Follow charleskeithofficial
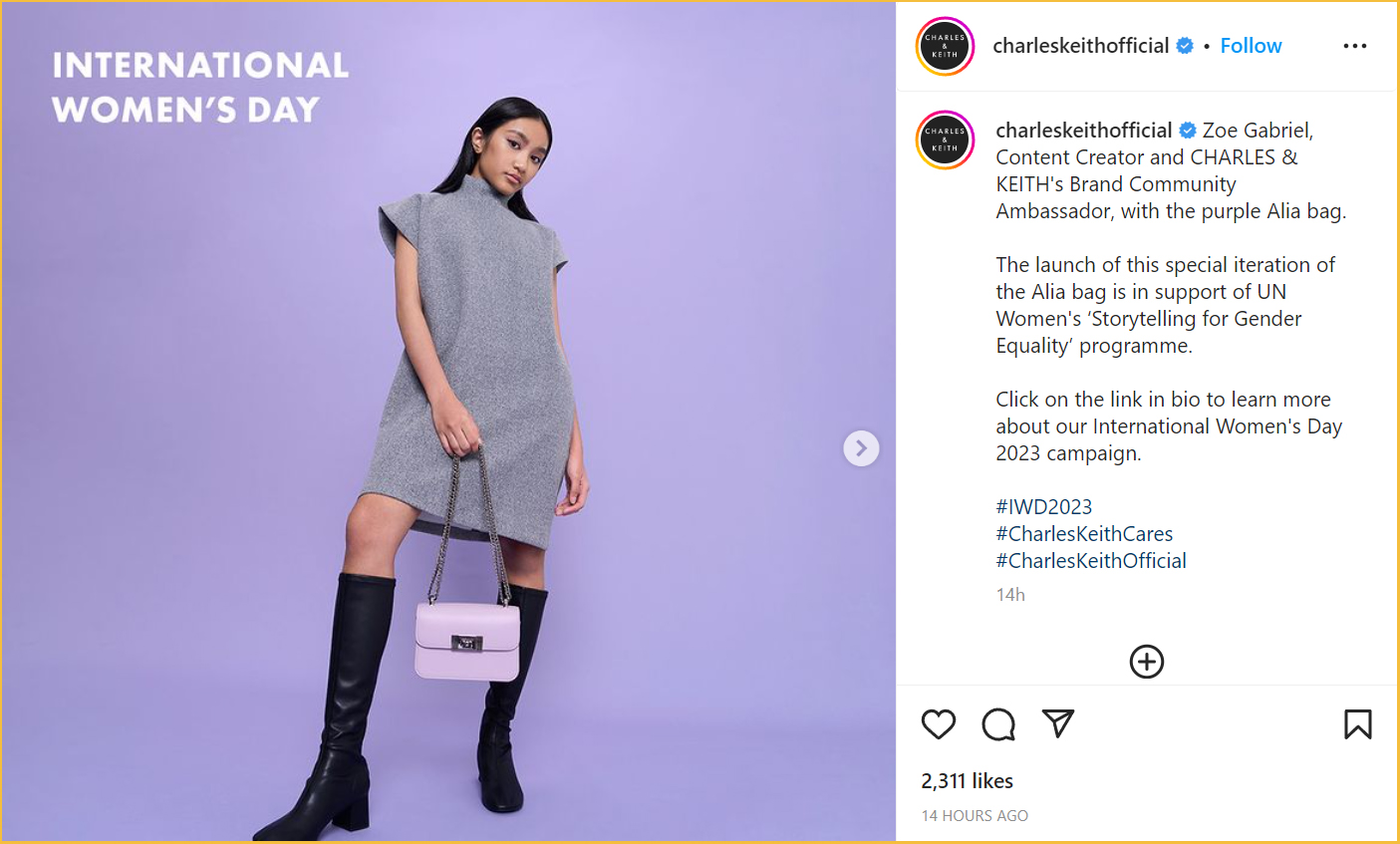This screenshot has height=844, width=1400. [1251, 46]
